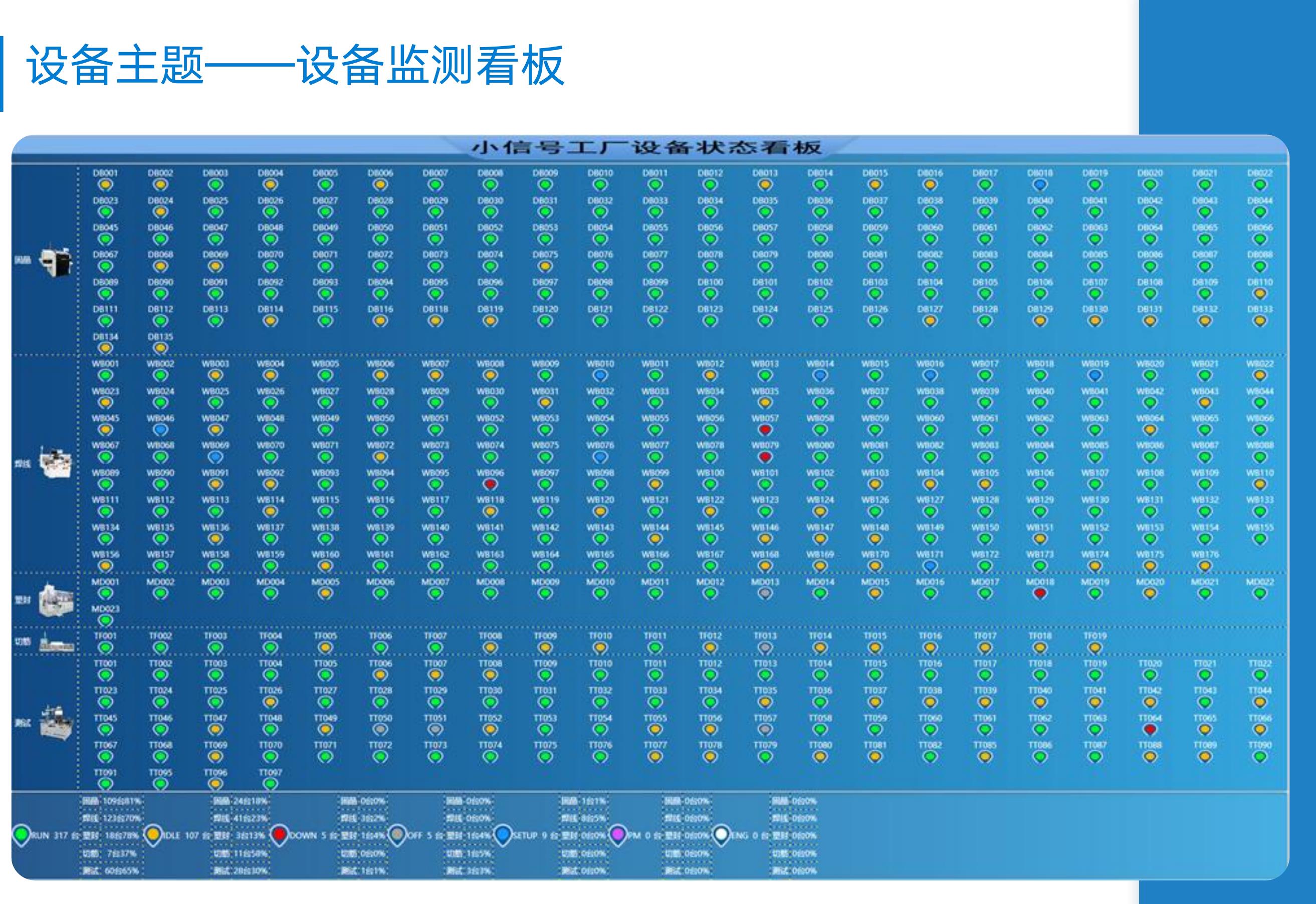Screen dimensions: 1316x904
Task: Open the trim-form machine image beside TF001
Action: 56,643
